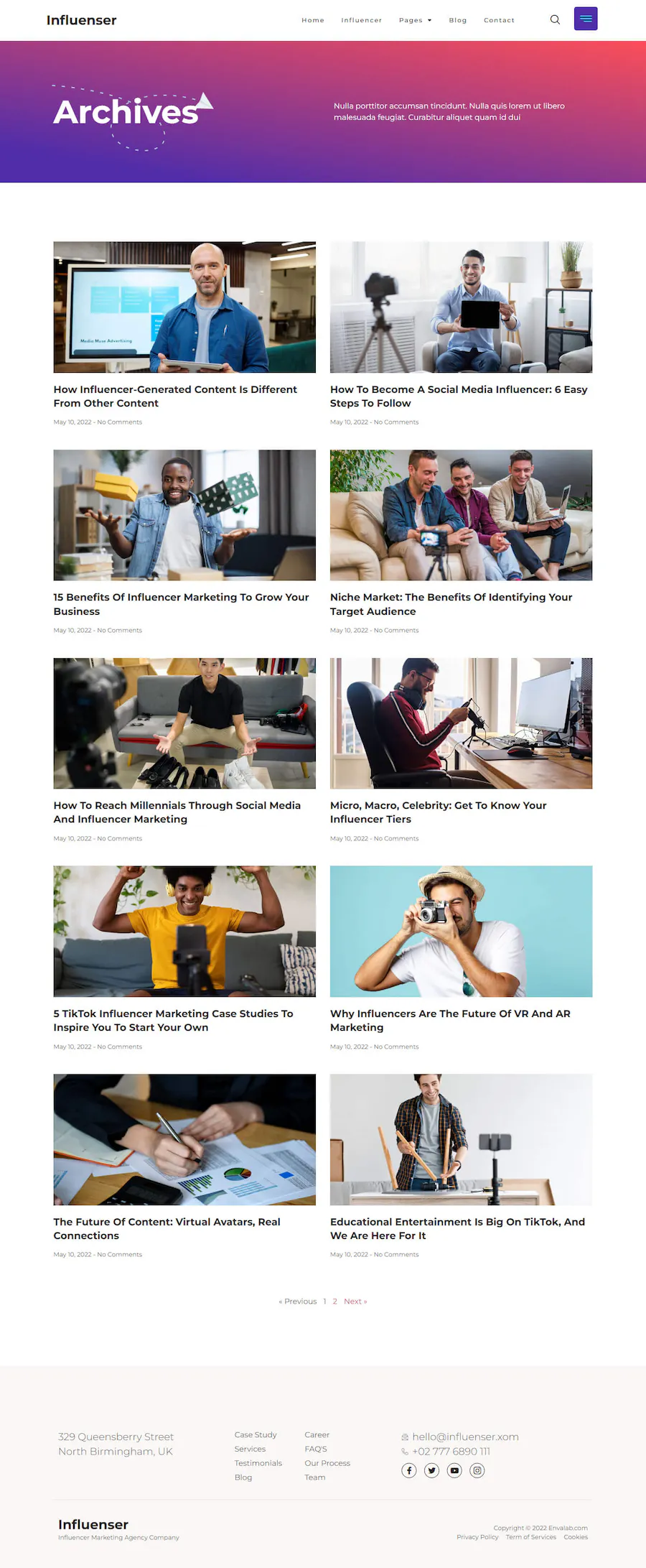This screenshot has height=1568, width=646.
Task: Expand the Pages dropdown menu
Action: pos(416,20)
